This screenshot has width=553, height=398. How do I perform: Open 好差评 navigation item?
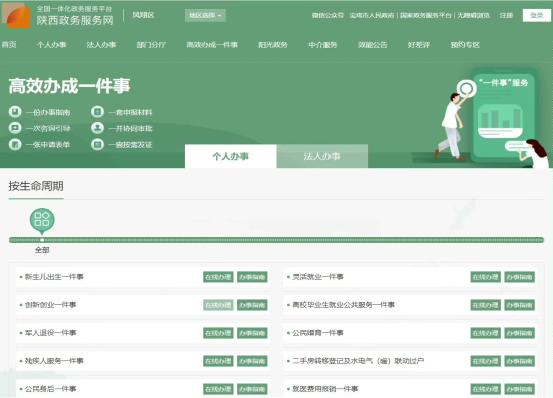click(x=419, y=45)
